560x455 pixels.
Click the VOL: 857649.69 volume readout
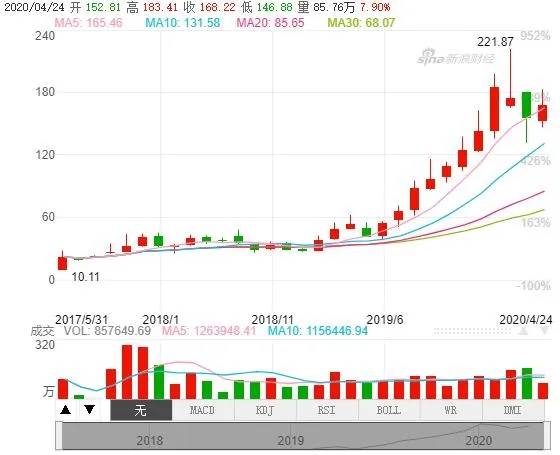point(107,331)
